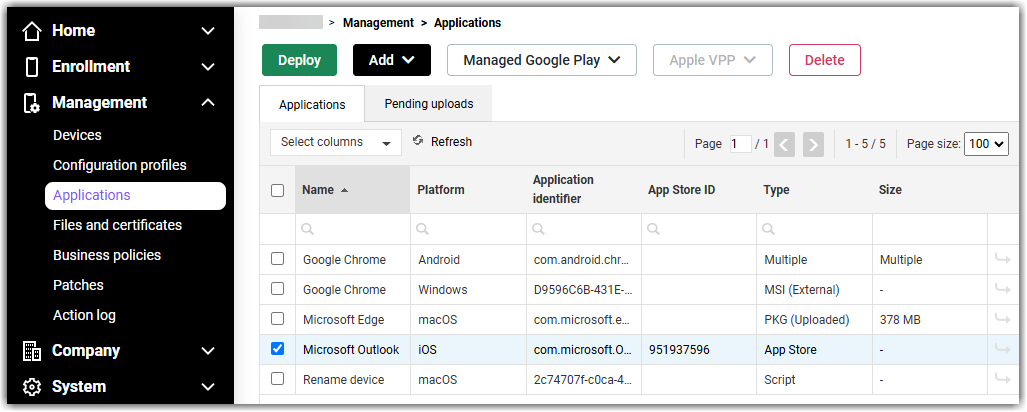Click Applications in the breadcrumb

point(468,23)
